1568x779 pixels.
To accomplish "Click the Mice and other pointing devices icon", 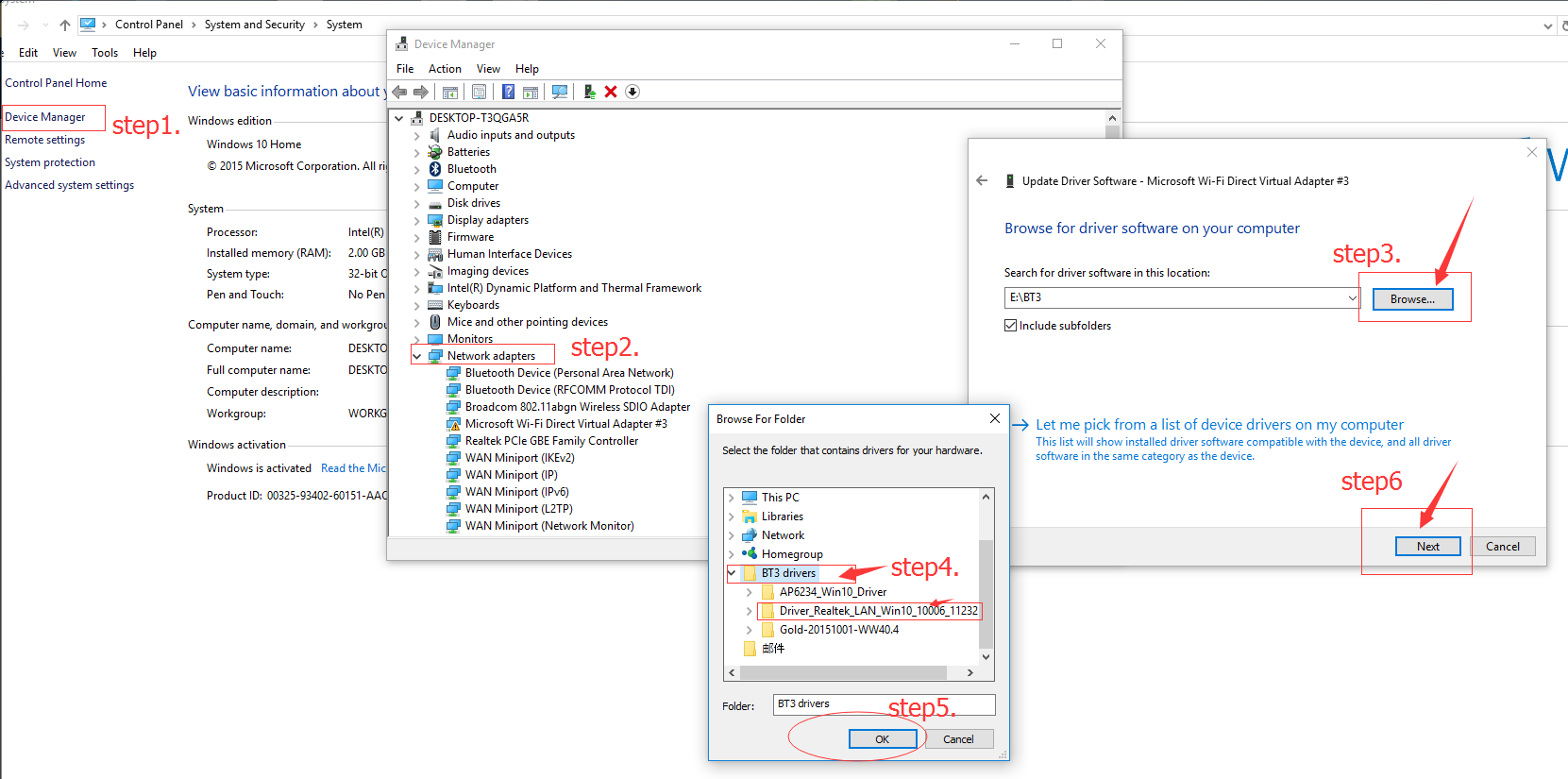I will click(435, 322).
